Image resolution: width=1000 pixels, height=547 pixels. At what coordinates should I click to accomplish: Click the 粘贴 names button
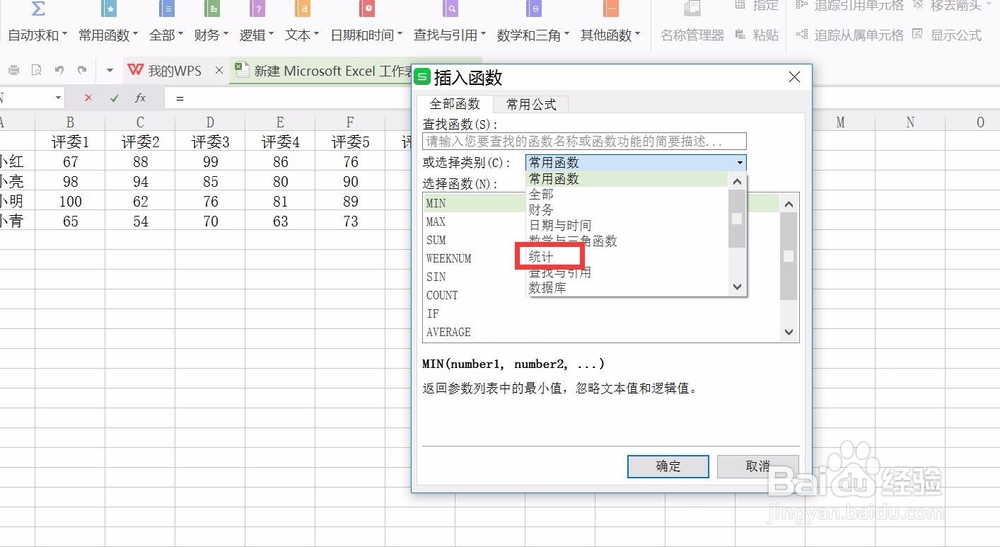(757, 35)
